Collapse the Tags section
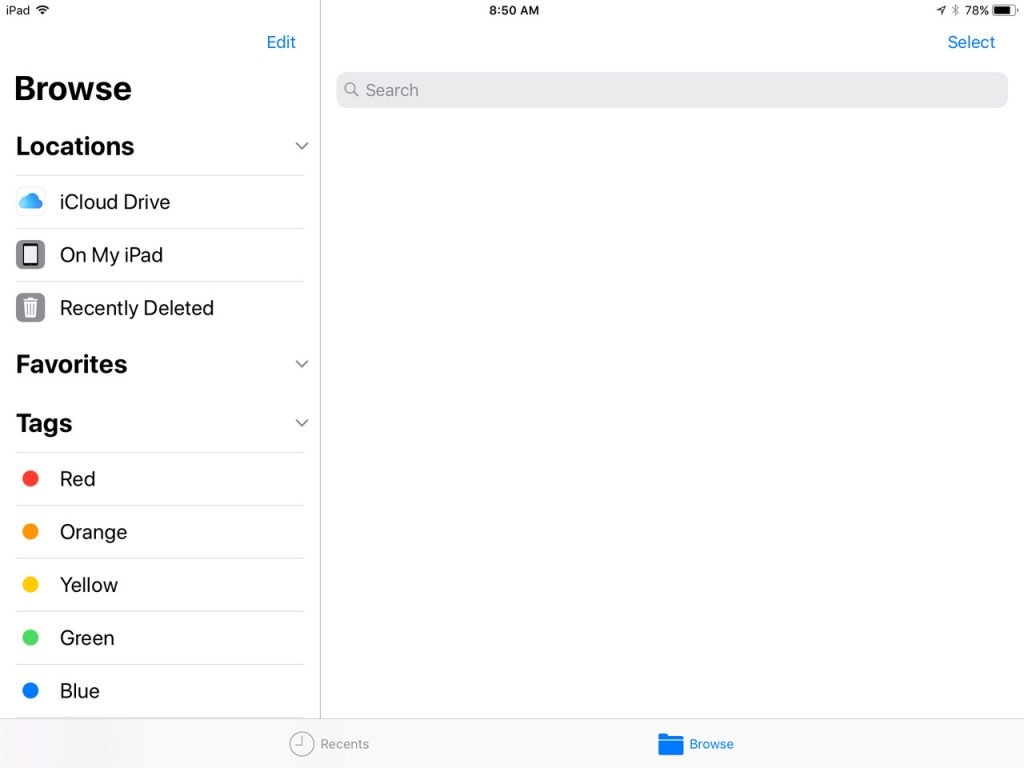 [301, 423]
